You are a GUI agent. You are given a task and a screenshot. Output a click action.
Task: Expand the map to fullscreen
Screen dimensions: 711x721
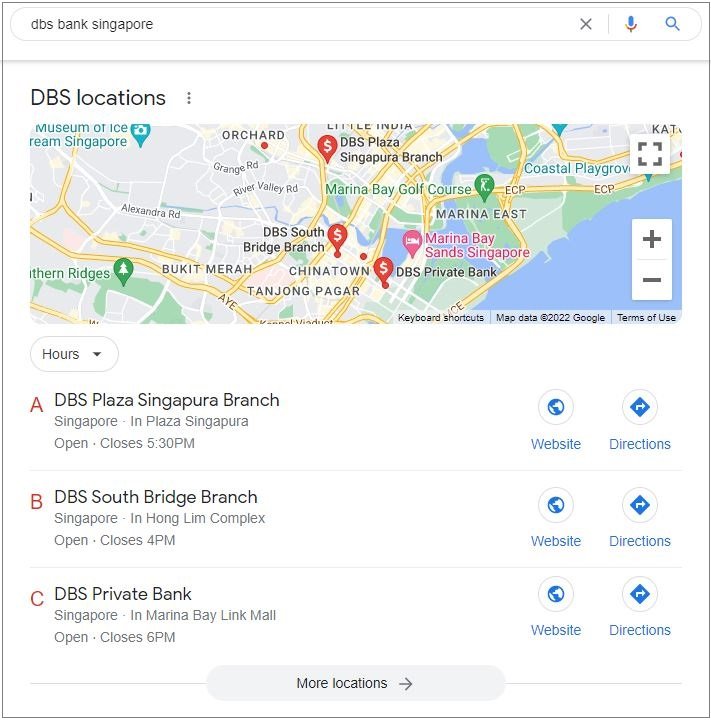click(x=650, y=154)
